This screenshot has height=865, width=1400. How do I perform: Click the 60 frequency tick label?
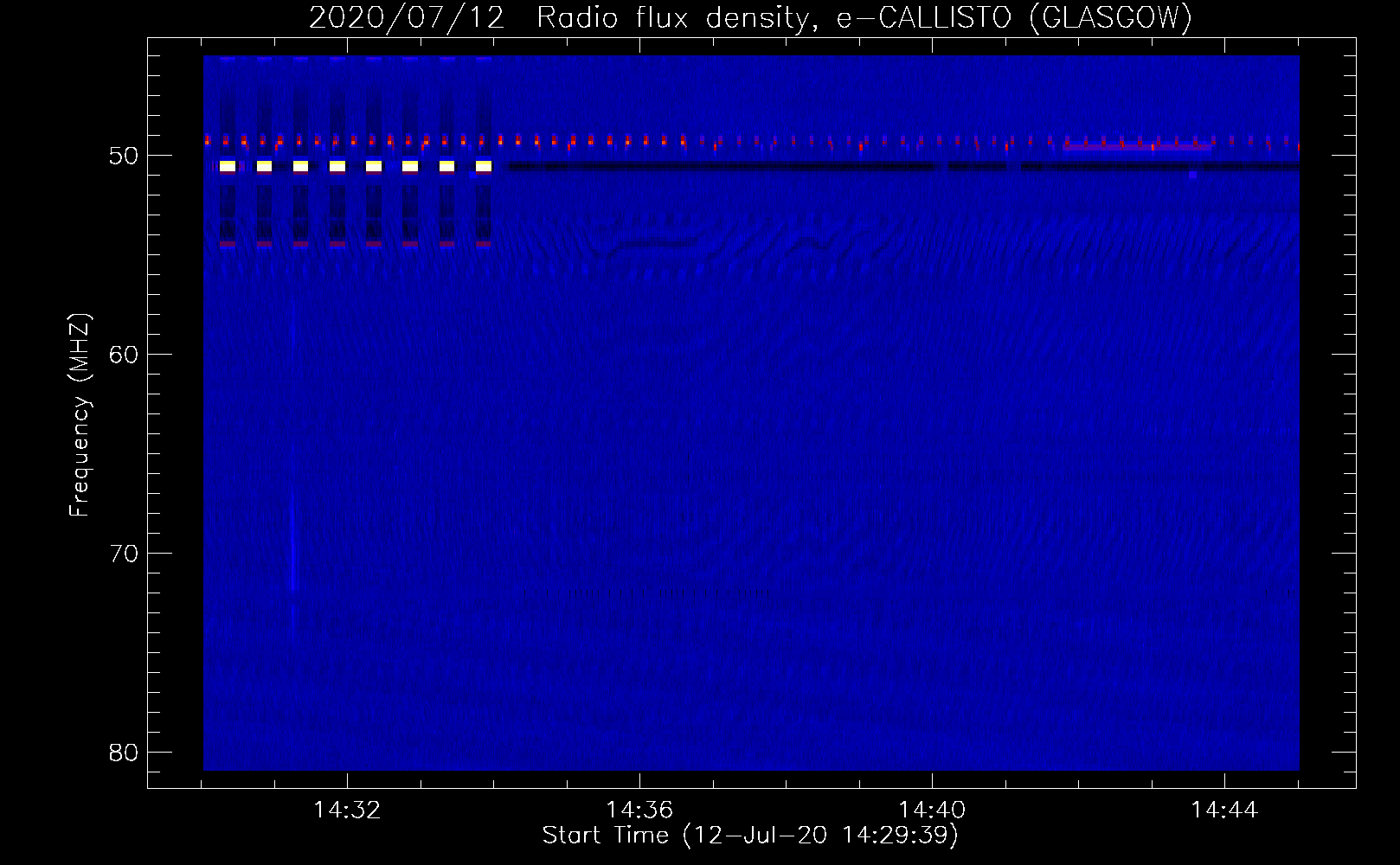click(x=125, y=355)
